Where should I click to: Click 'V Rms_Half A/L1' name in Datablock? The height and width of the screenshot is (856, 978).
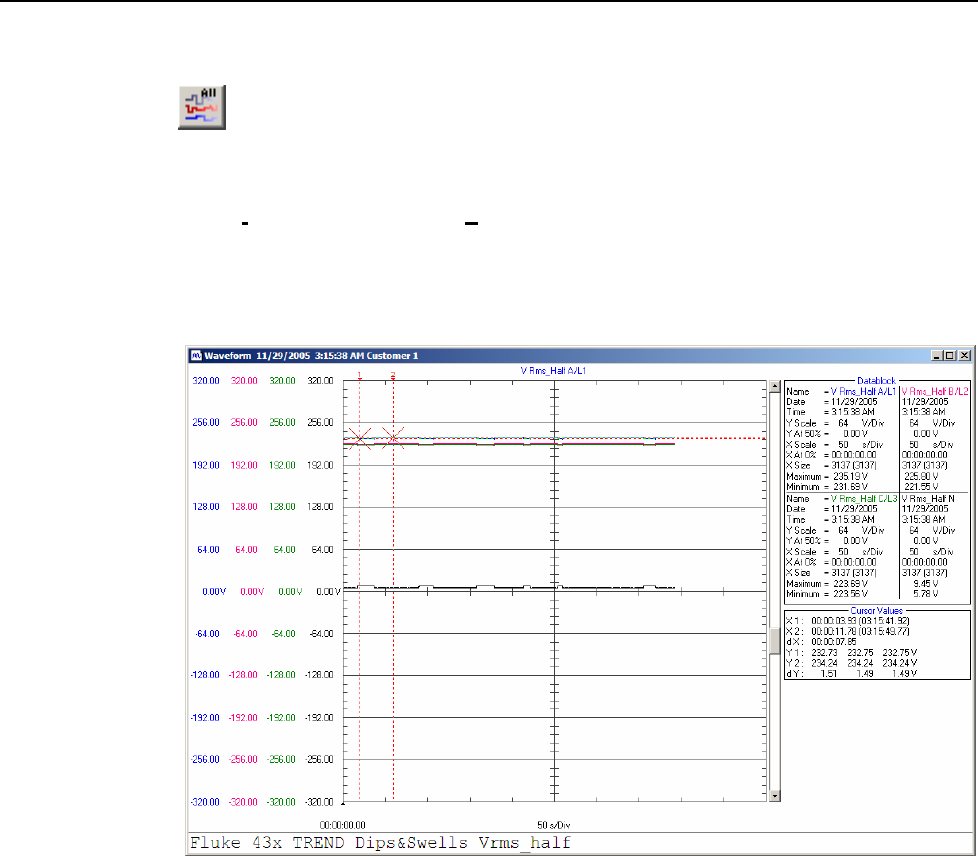click(863, 392)
